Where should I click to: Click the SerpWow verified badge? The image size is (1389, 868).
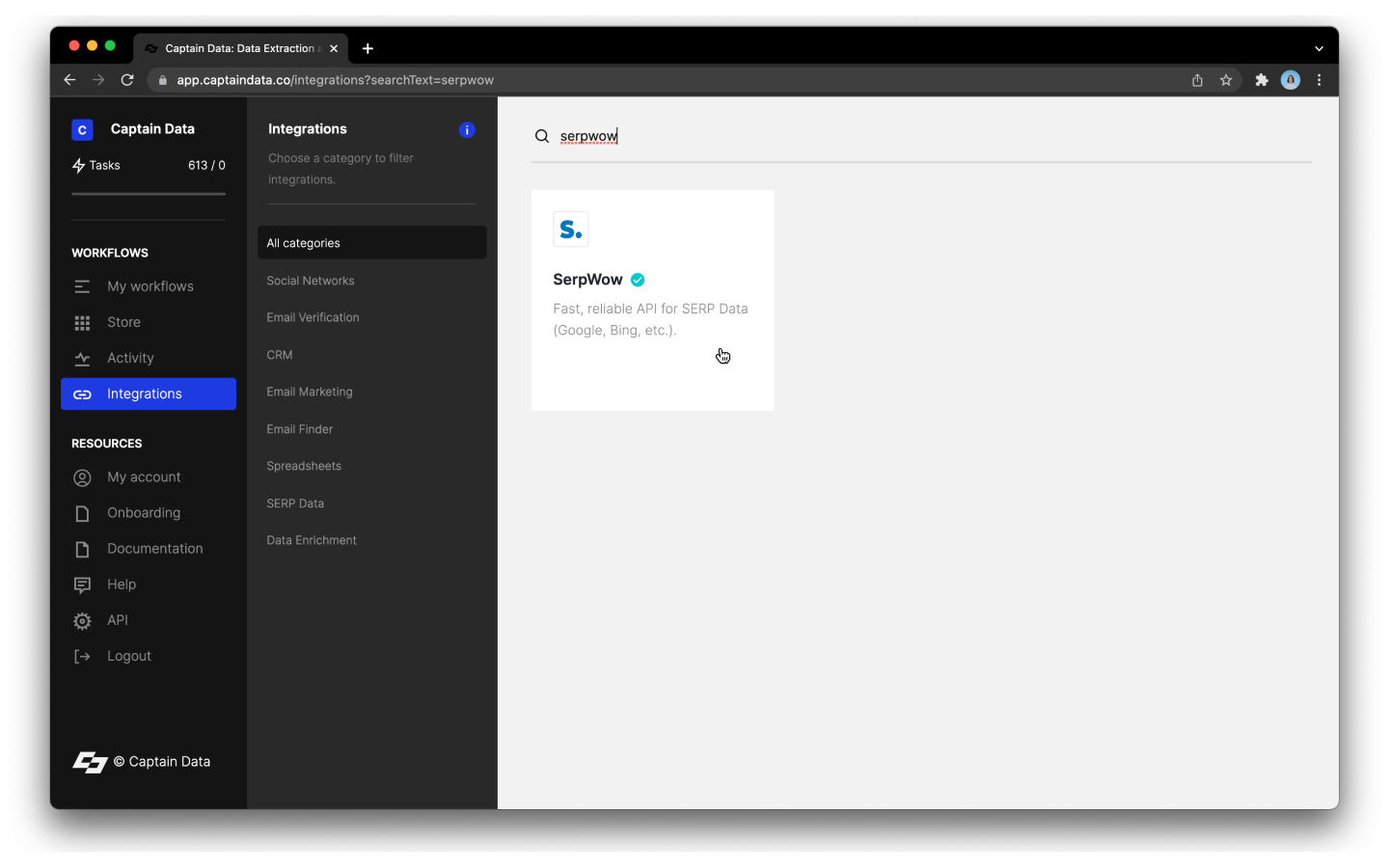638,280
